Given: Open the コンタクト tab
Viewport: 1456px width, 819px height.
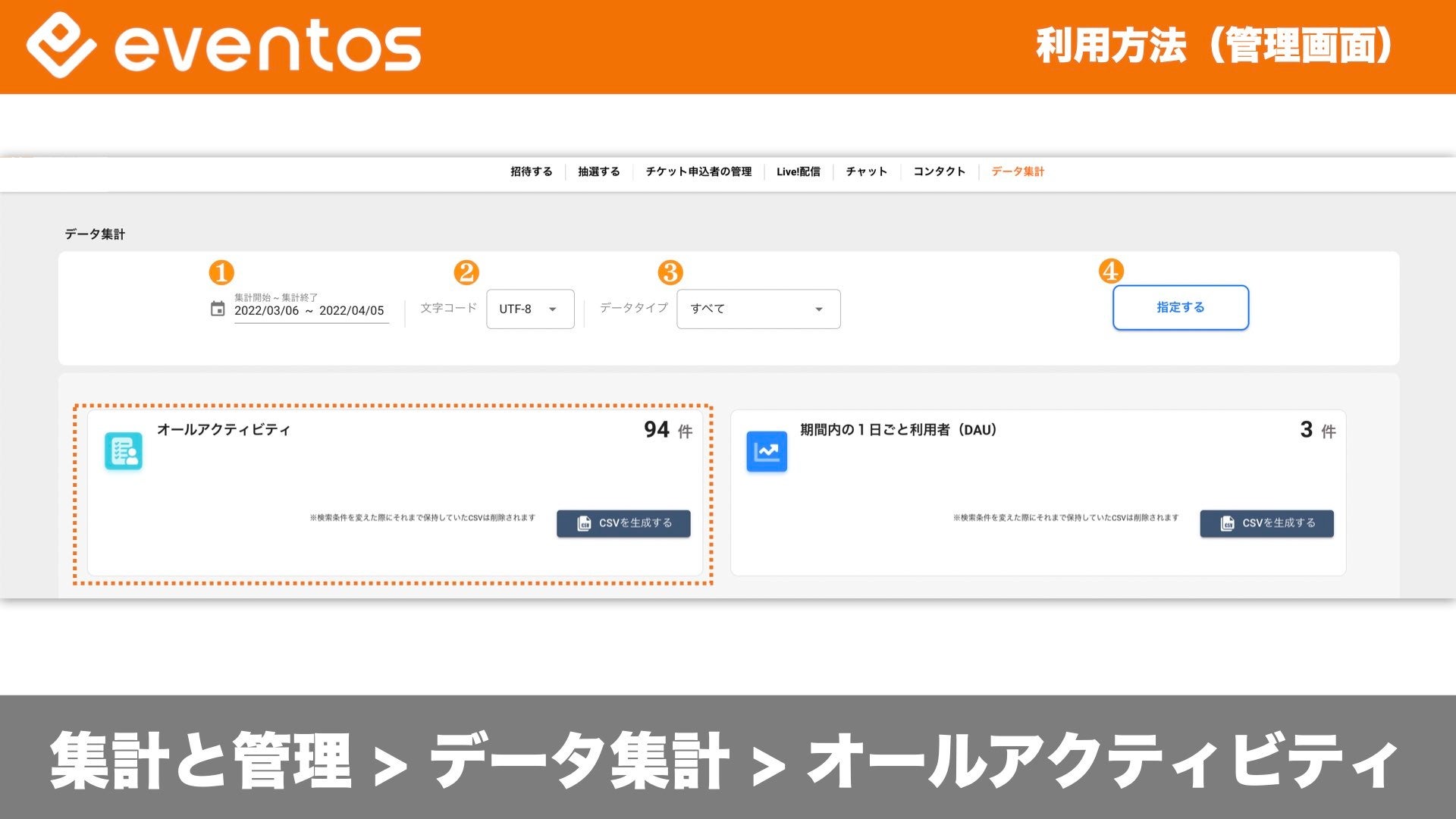Looking at the screenshot, I should (939, 171).
